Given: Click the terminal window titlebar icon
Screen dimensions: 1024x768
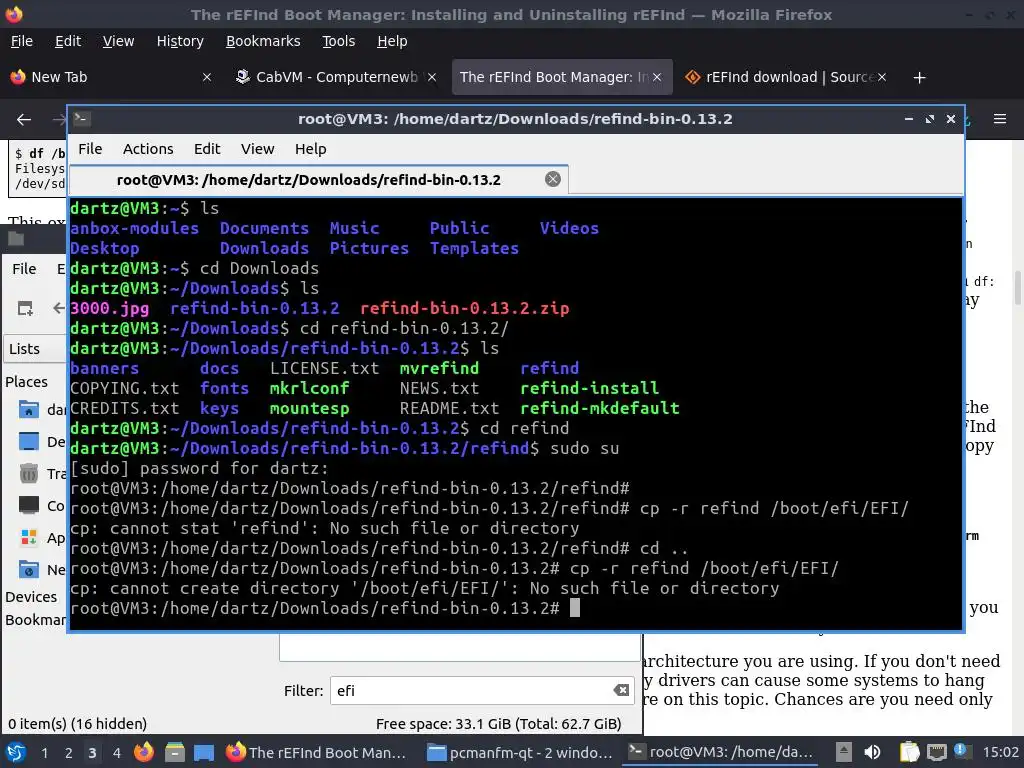Looking at the screenshot, I should pyautogui.click(x=82, y=118).
